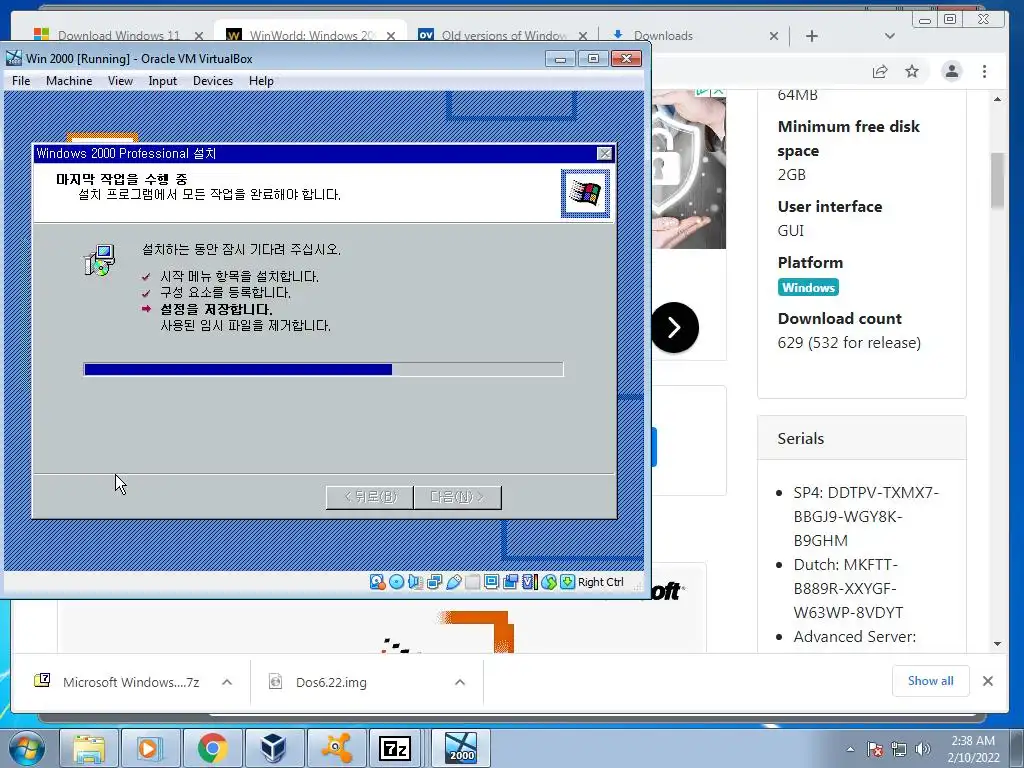This screenshot has height=768, width=1024.
Task: Open the Windows Start orb
Action: pyautogui.click(x=26, y=748)
